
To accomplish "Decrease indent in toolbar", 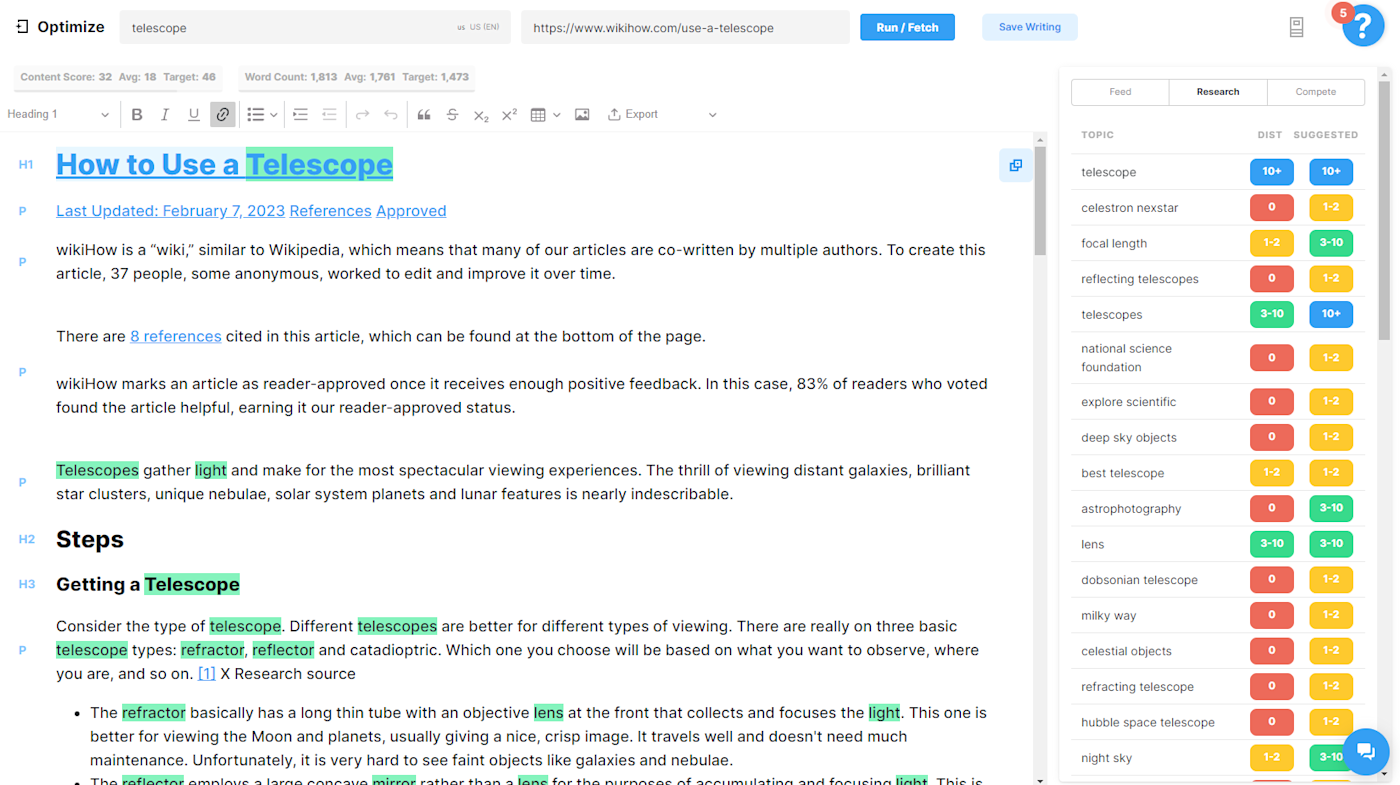I will [x=329, y=115].
